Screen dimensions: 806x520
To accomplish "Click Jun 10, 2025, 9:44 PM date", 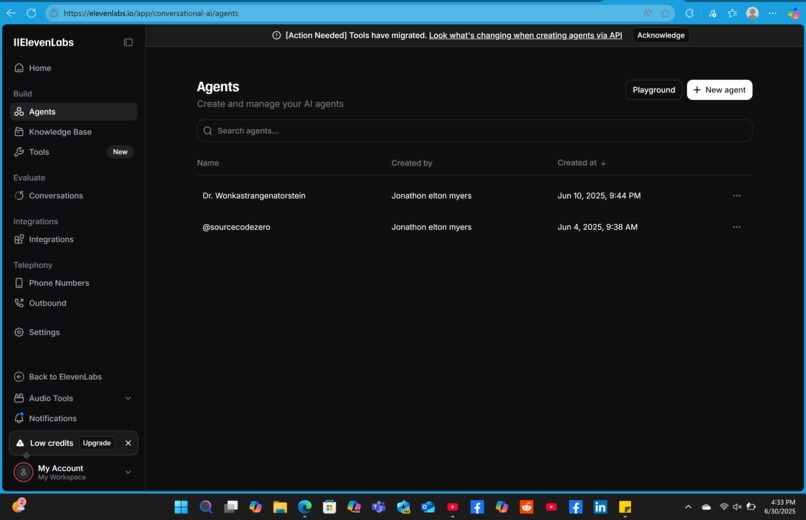I will pyautogui.click(x=599, y=196).
